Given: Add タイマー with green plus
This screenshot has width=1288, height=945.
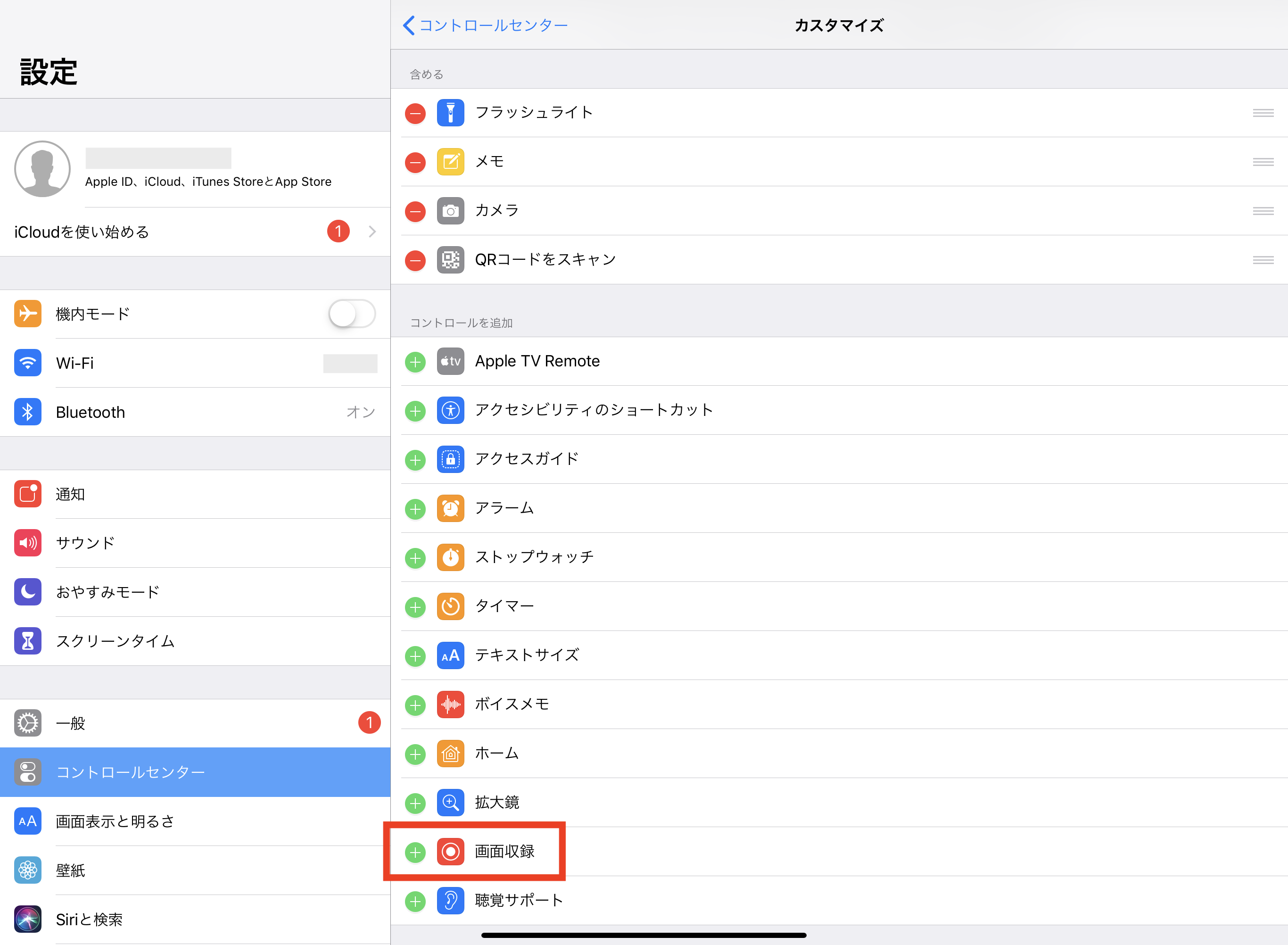Looking at the screenshot, I should coord(415,607).
